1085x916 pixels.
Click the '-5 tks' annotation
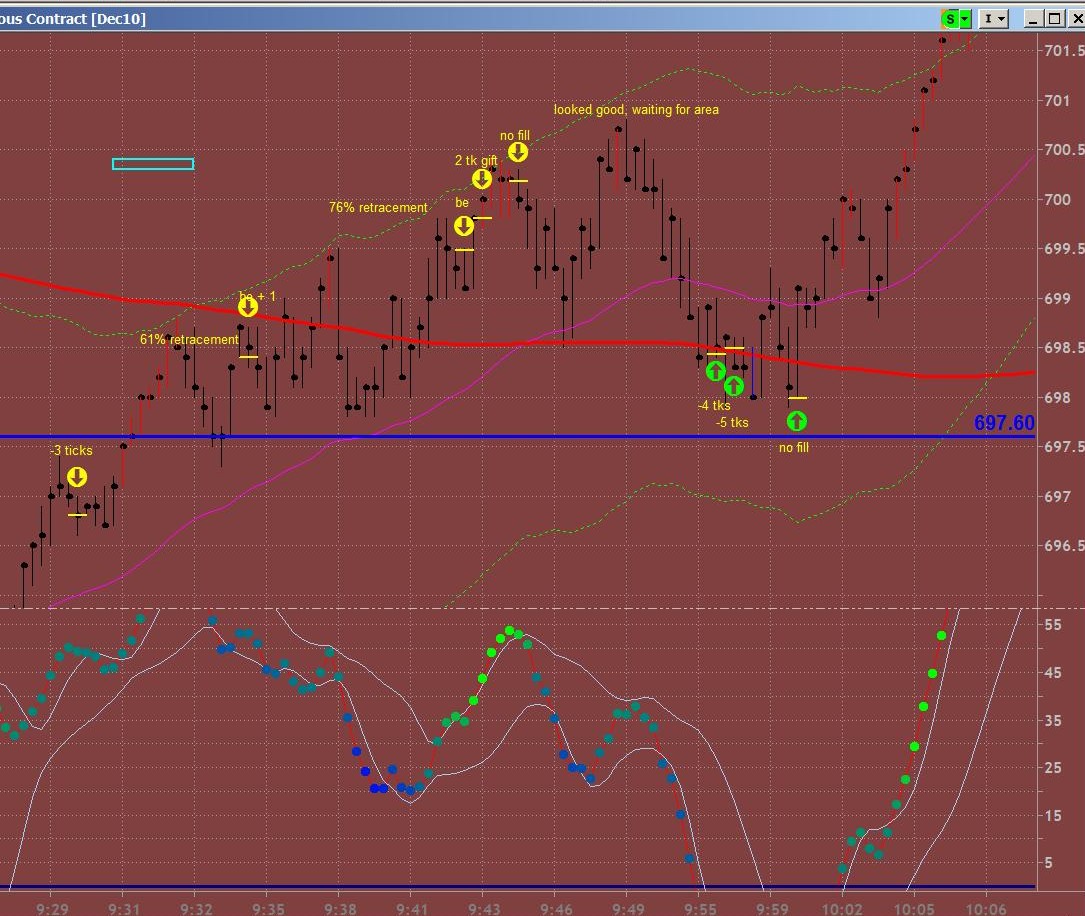pyautogui.click(x=732, y=422)
